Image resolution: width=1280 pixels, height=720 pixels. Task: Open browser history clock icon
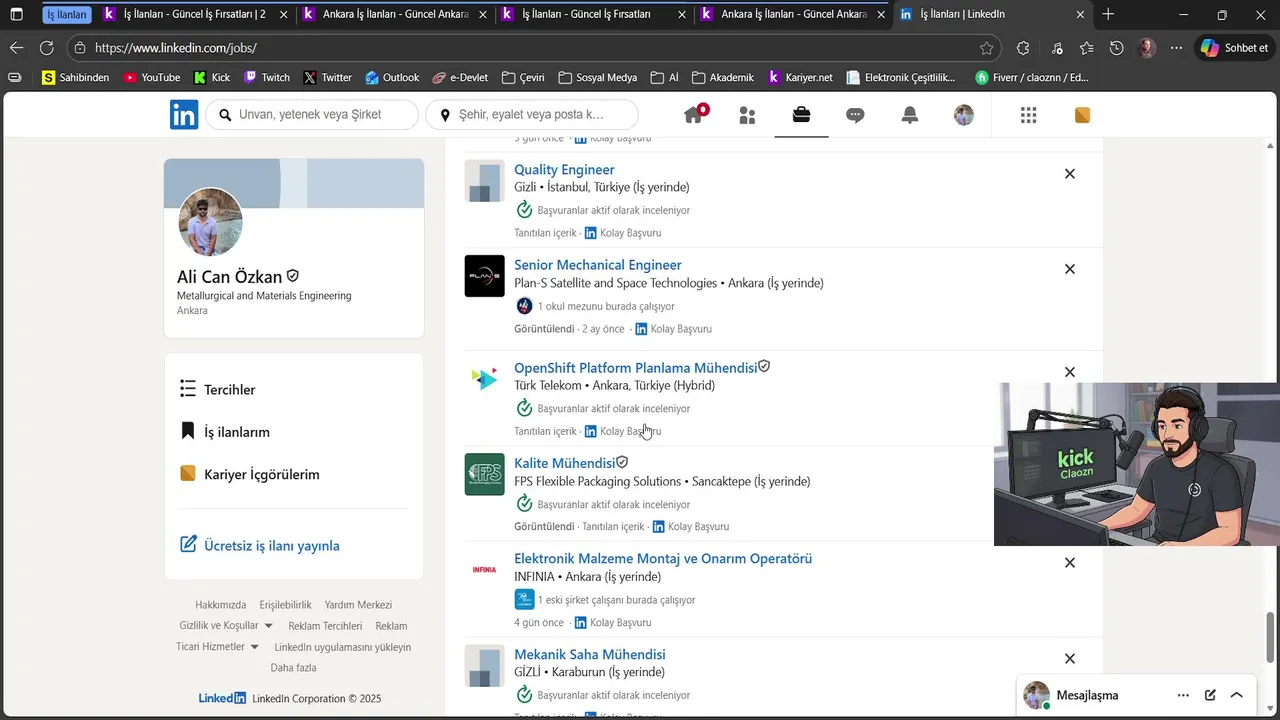tap(1117, 48)
